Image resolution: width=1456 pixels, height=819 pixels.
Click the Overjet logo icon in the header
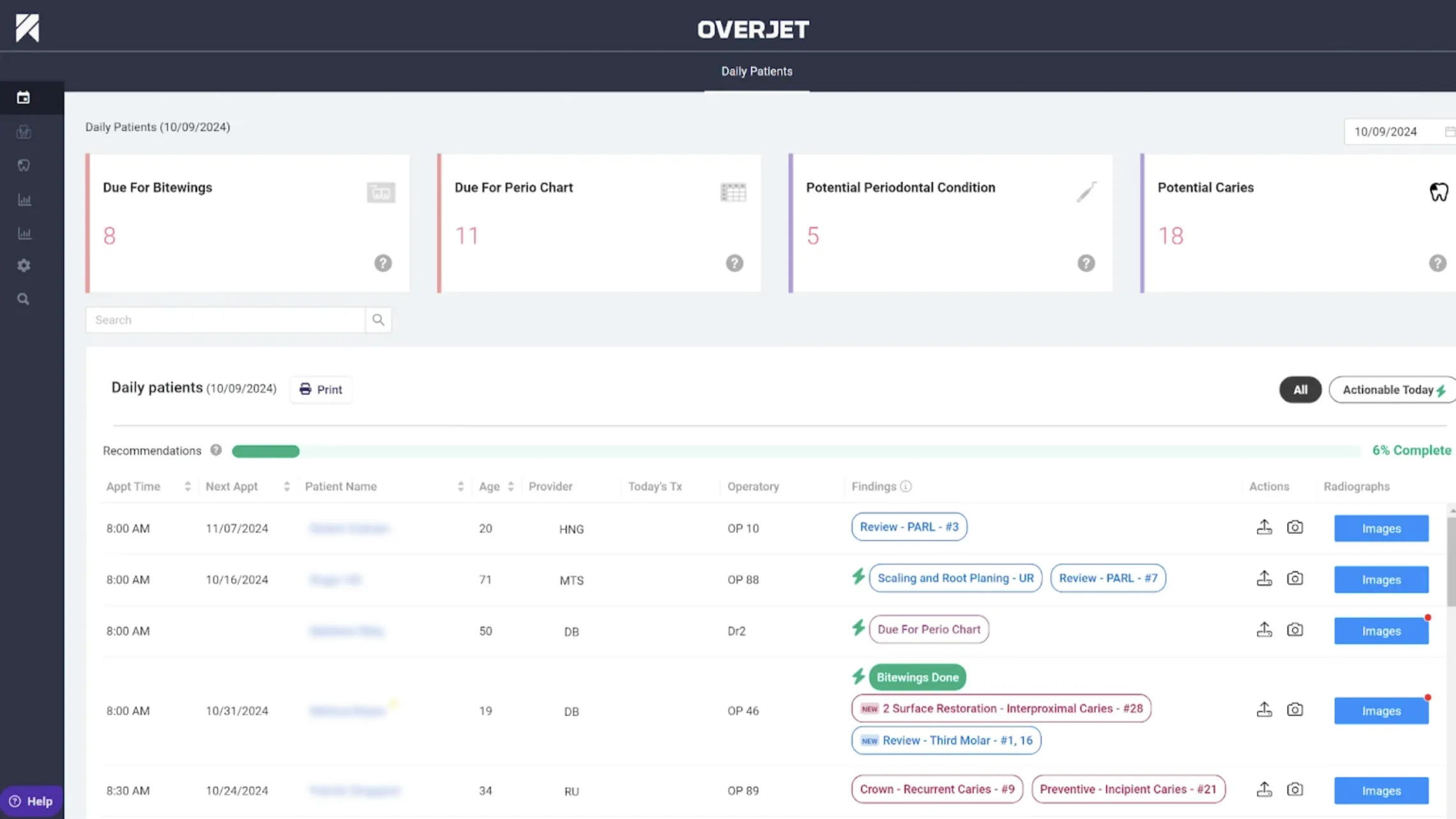tap(27, 28)
